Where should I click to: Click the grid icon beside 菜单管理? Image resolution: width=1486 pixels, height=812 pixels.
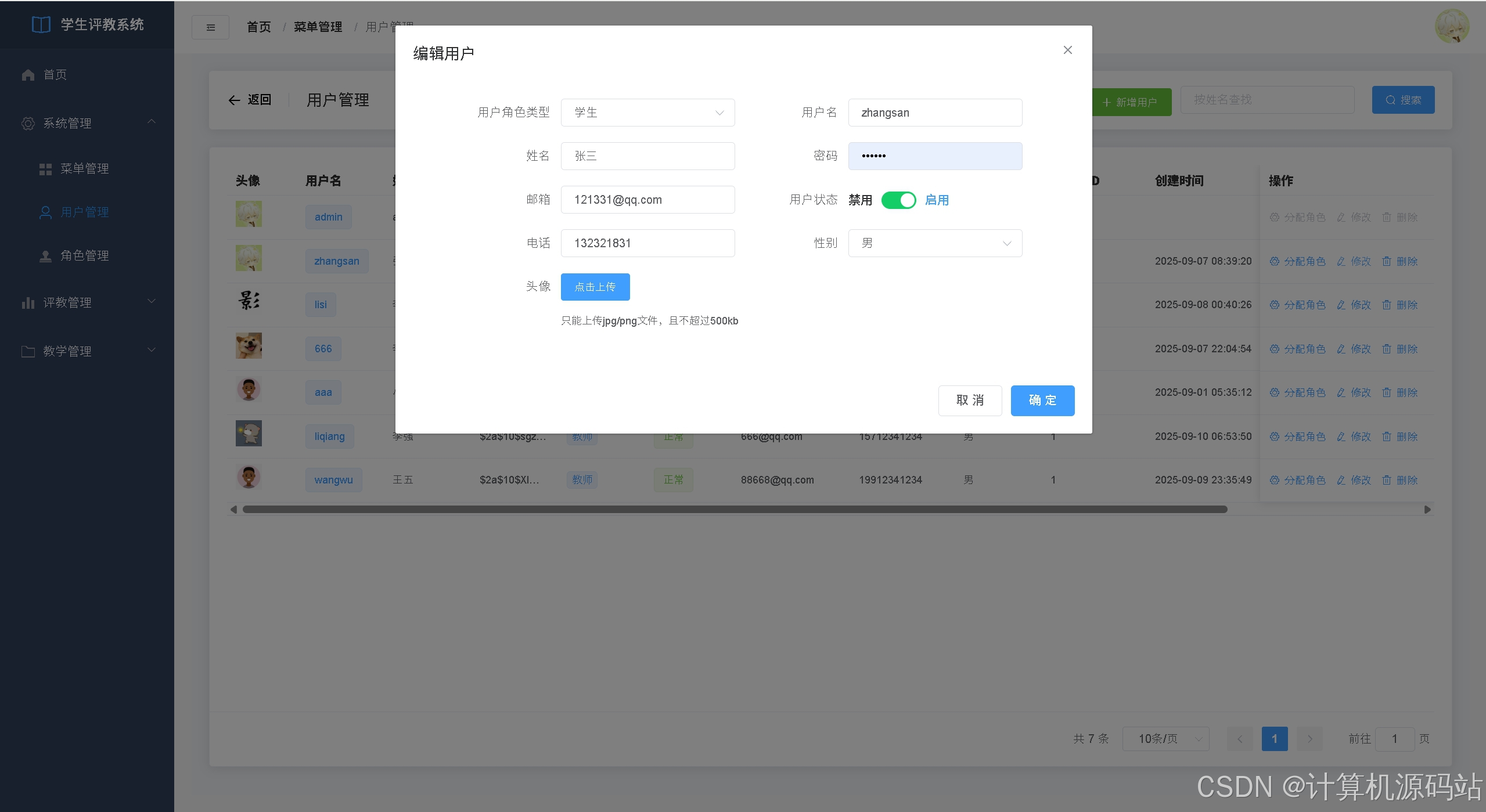[x=45, y=169]
